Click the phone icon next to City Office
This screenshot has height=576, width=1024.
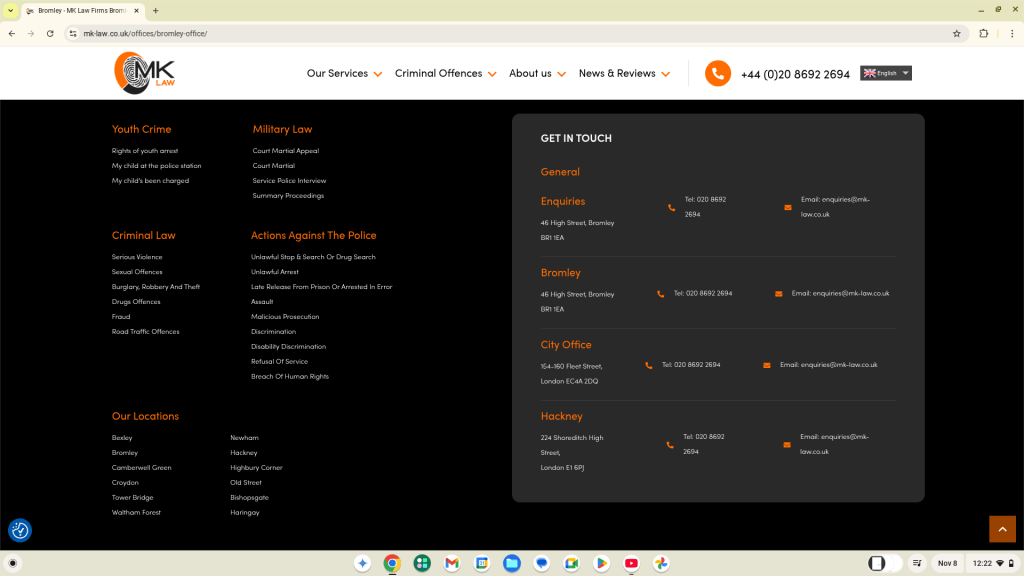point(649,366)
